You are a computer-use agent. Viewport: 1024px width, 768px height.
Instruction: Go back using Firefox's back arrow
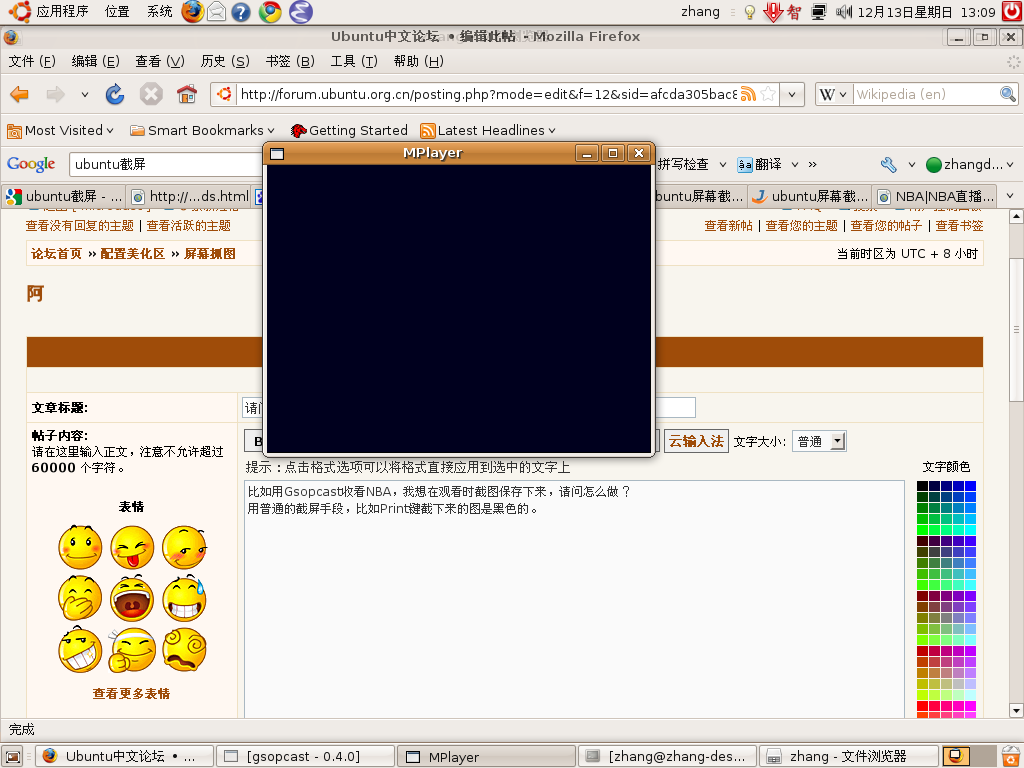[x=20, y=95]
